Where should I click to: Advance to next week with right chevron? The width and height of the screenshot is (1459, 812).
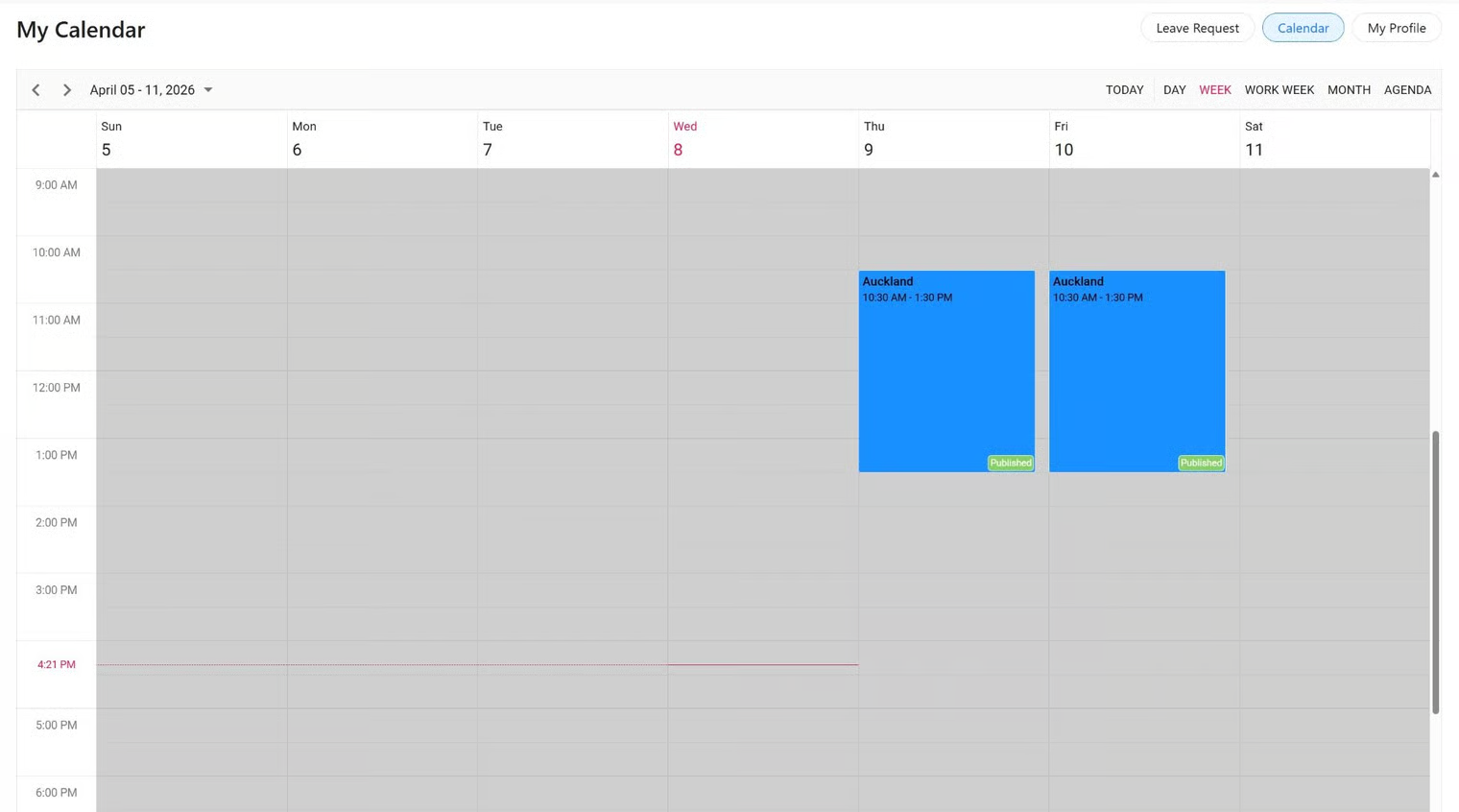click(67, 90)
